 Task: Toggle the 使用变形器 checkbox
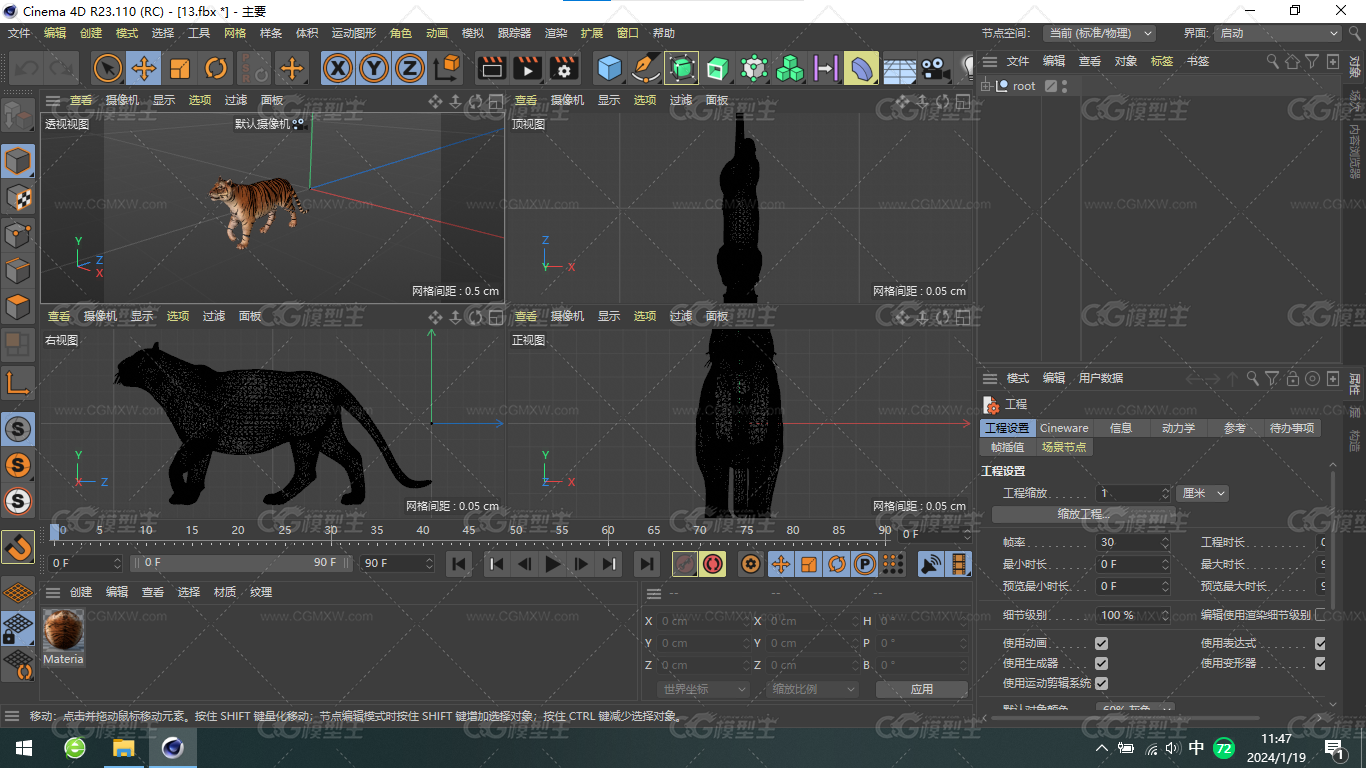[1320, 663]
